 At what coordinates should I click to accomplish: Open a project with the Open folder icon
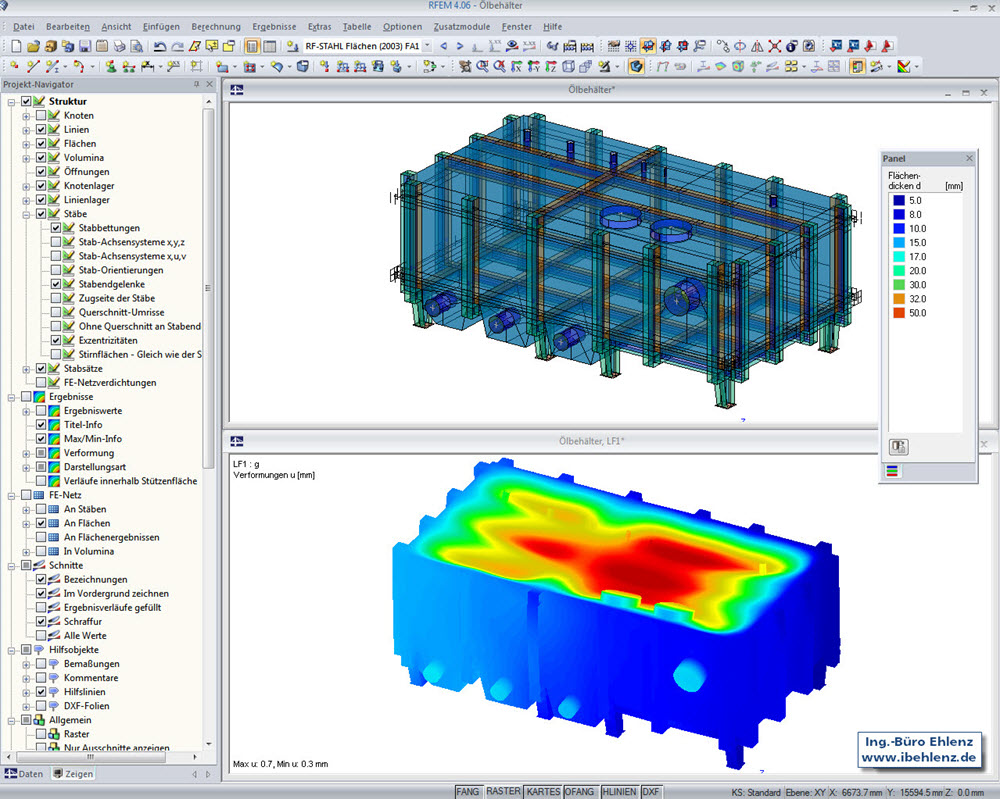(32, 44)
